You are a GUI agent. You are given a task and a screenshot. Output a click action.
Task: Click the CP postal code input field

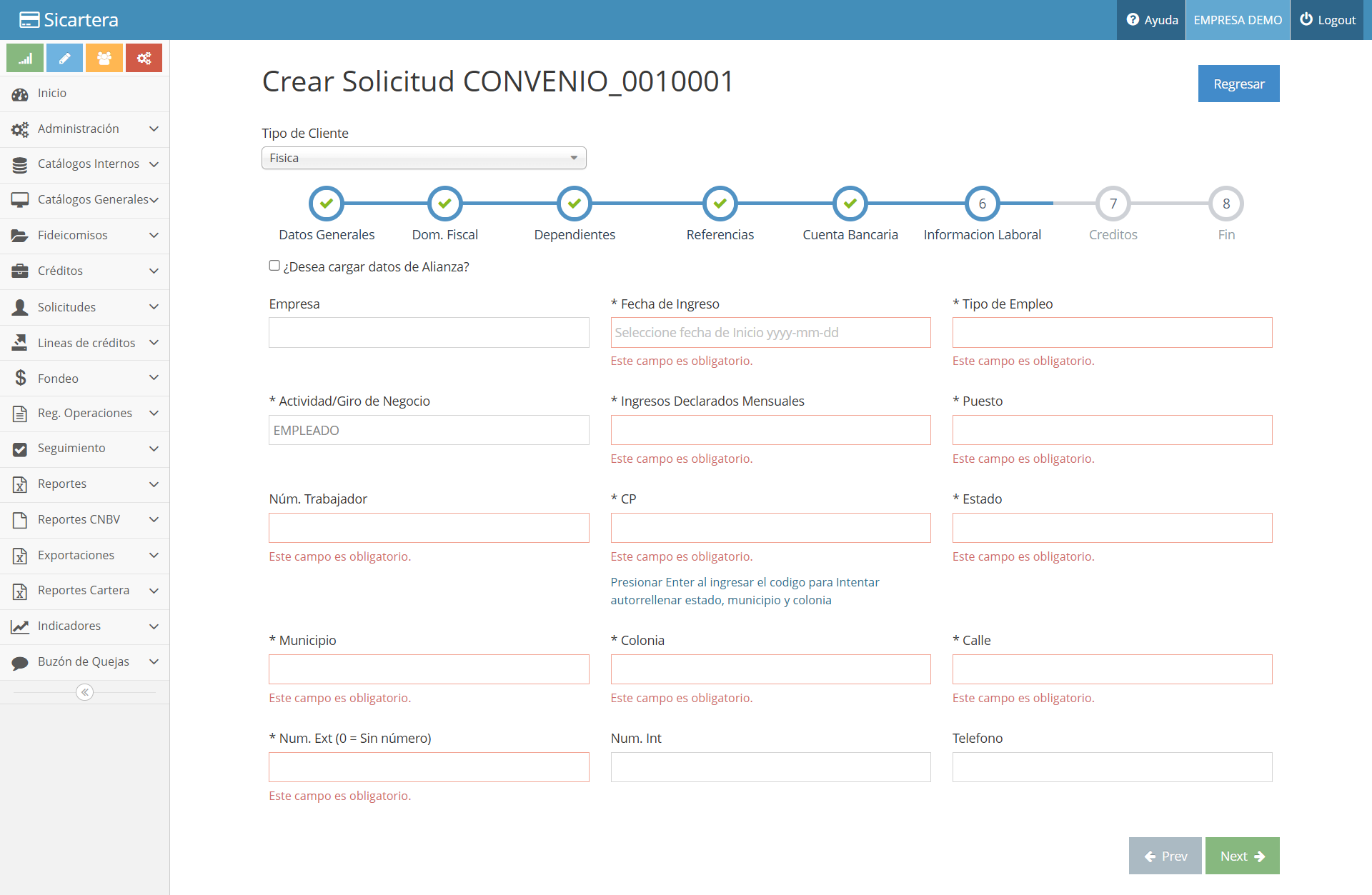tap(770, 528)
